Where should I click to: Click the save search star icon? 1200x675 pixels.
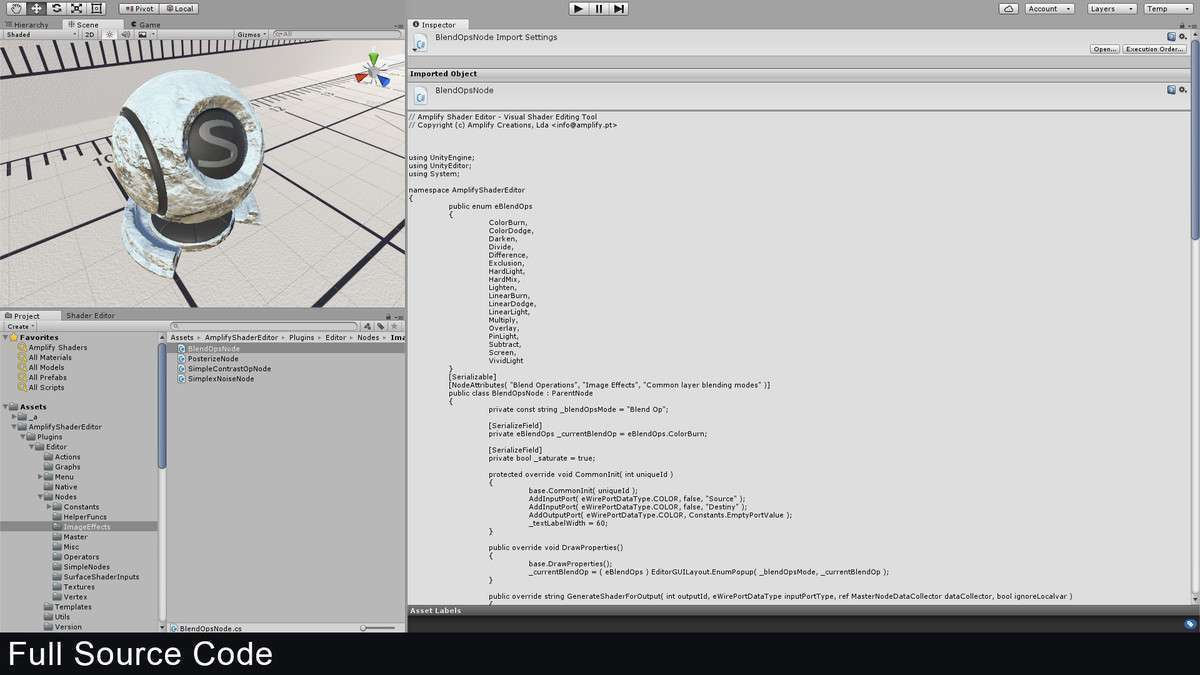[394, 326]
